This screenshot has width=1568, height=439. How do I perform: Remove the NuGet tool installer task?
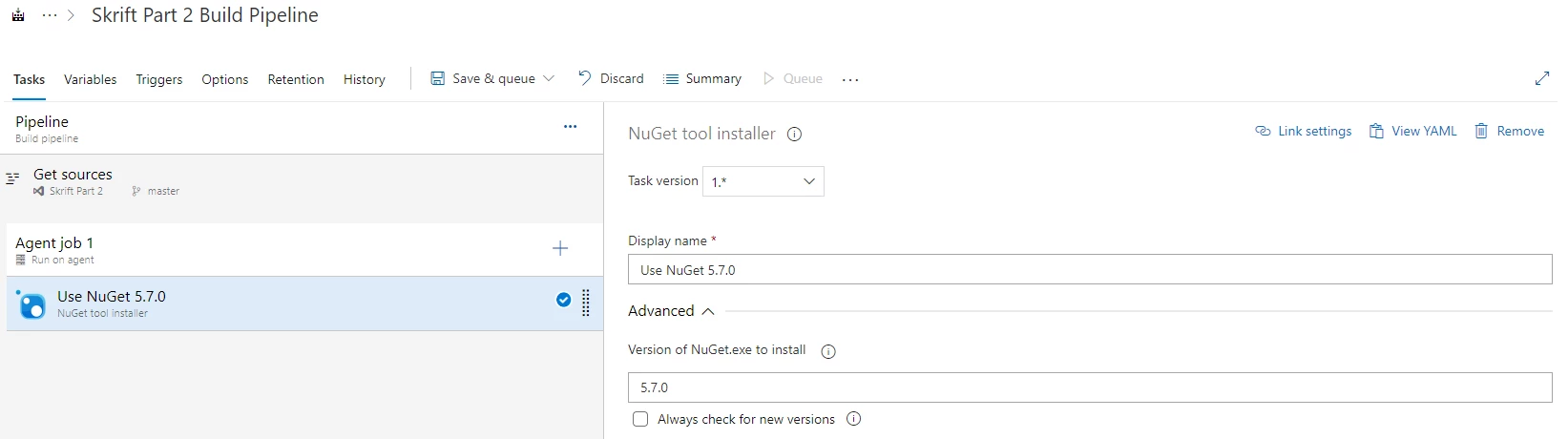(x=1510, y=131)
